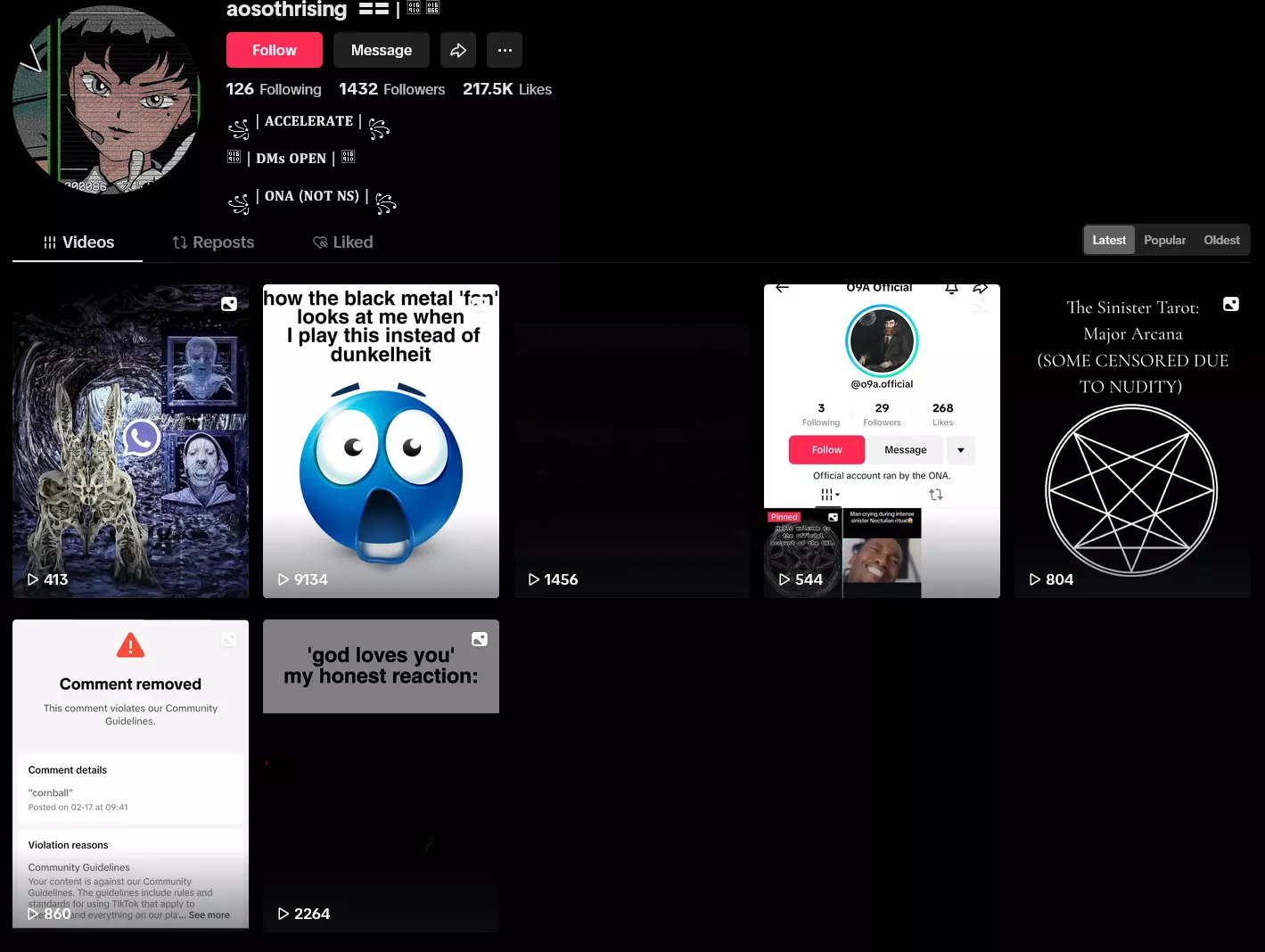This screenshot has width=1265, height=952.
Task: Click play icon beside 1456 views
Action: point(534,579)
